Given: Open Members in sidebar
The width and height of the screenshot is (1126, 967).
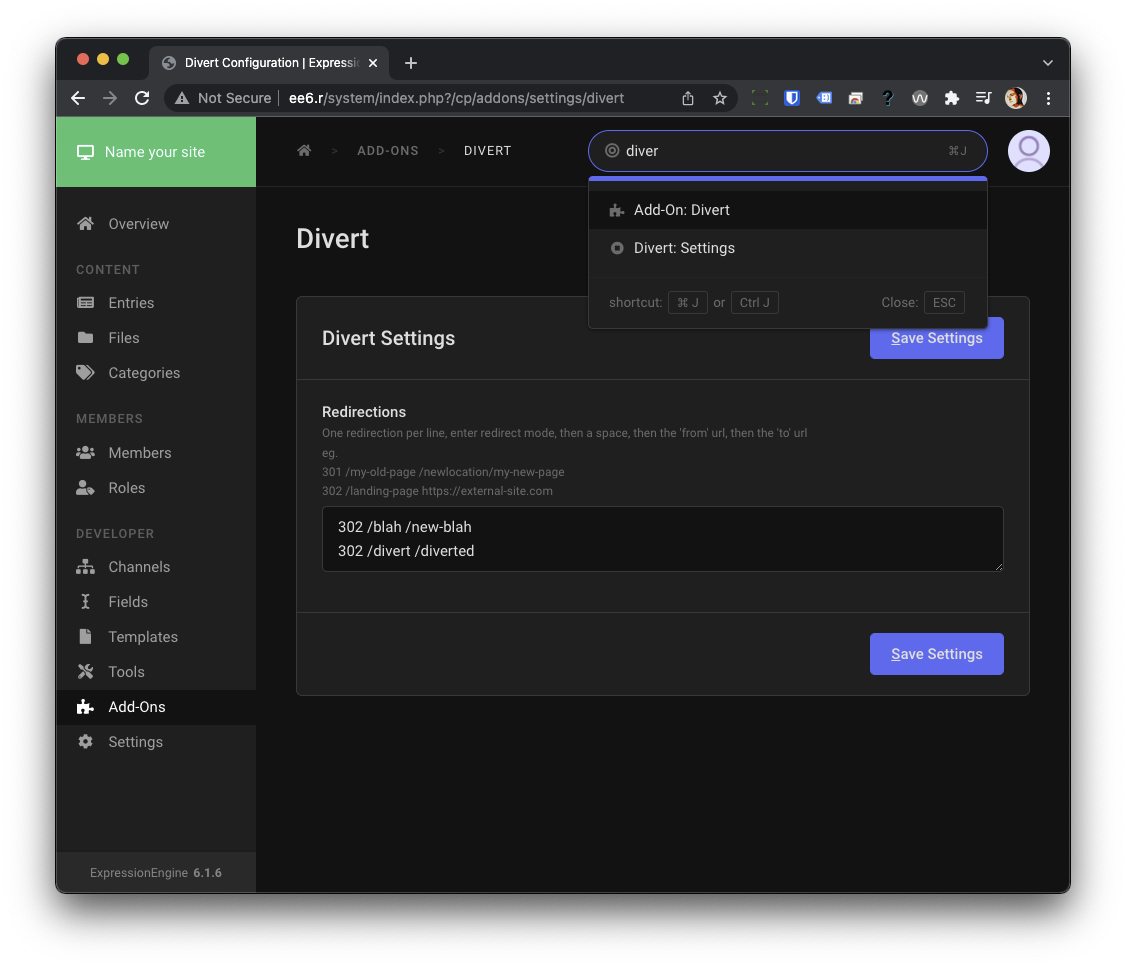Looking at the screenshot, I should click(x=156, y=453).
